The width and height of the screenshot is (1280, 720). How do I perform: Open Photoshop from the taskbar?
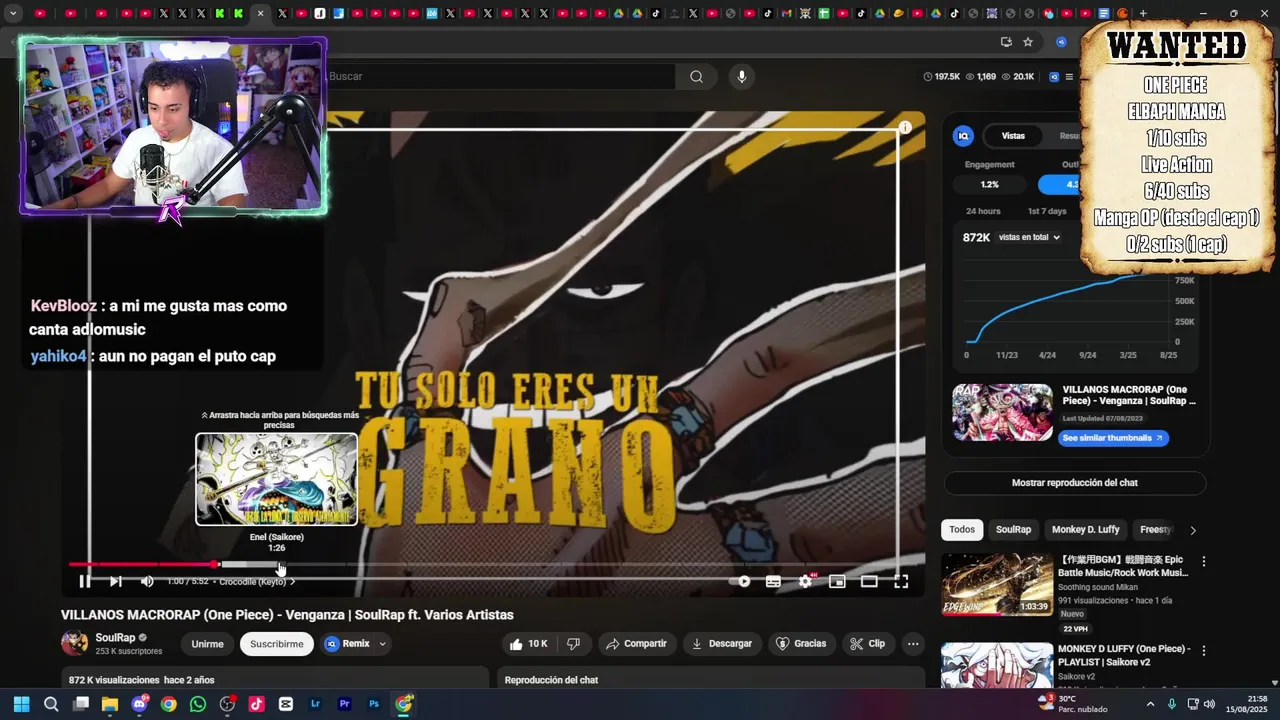click(374, 704)
